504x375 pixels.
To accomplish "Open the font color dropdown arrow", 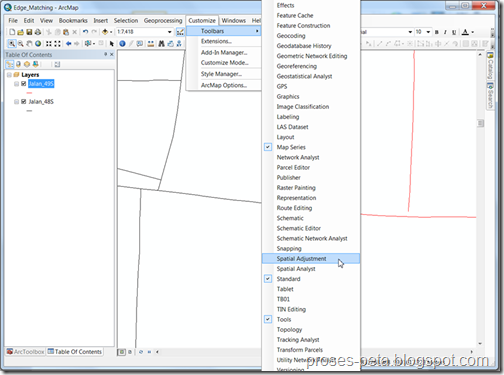I will tap(472, 32).
